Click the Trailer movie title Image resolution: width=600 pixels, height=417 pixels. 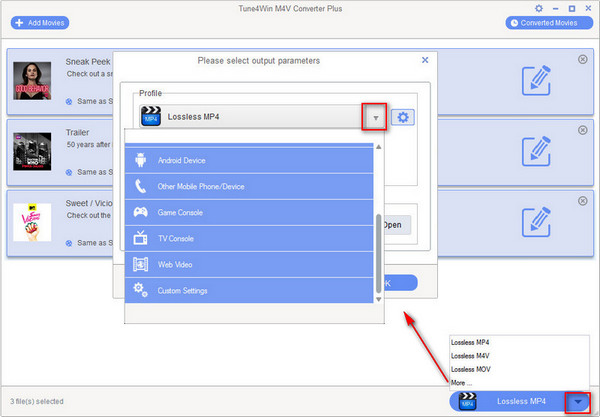77,132
